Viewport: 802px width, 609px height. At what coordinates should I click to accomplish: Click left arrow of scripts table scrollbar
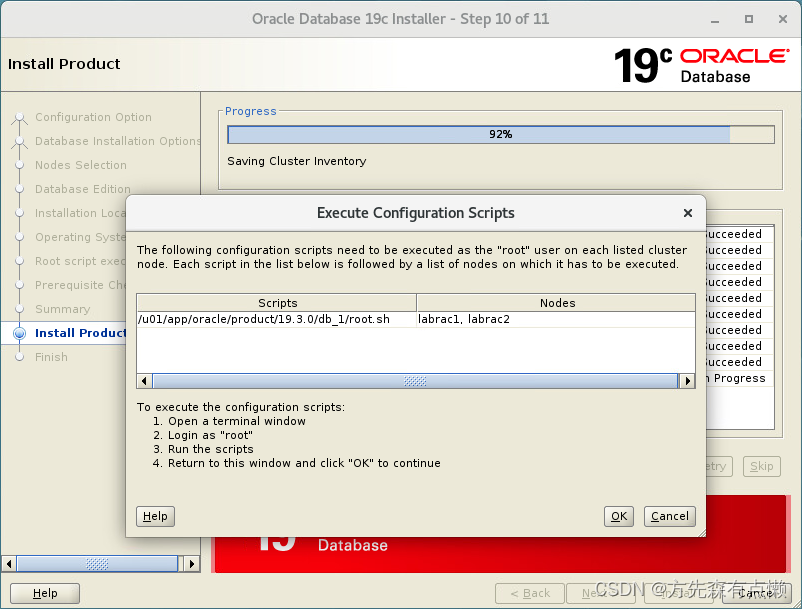pyautogui.click(x=144, y=381)
